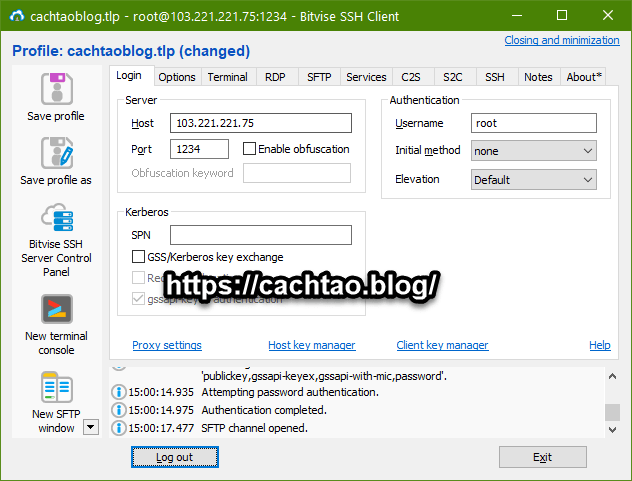The height and width of the screenshot is (481, 632).
Task: Open the C2S tab
Action: pos(411,77)
